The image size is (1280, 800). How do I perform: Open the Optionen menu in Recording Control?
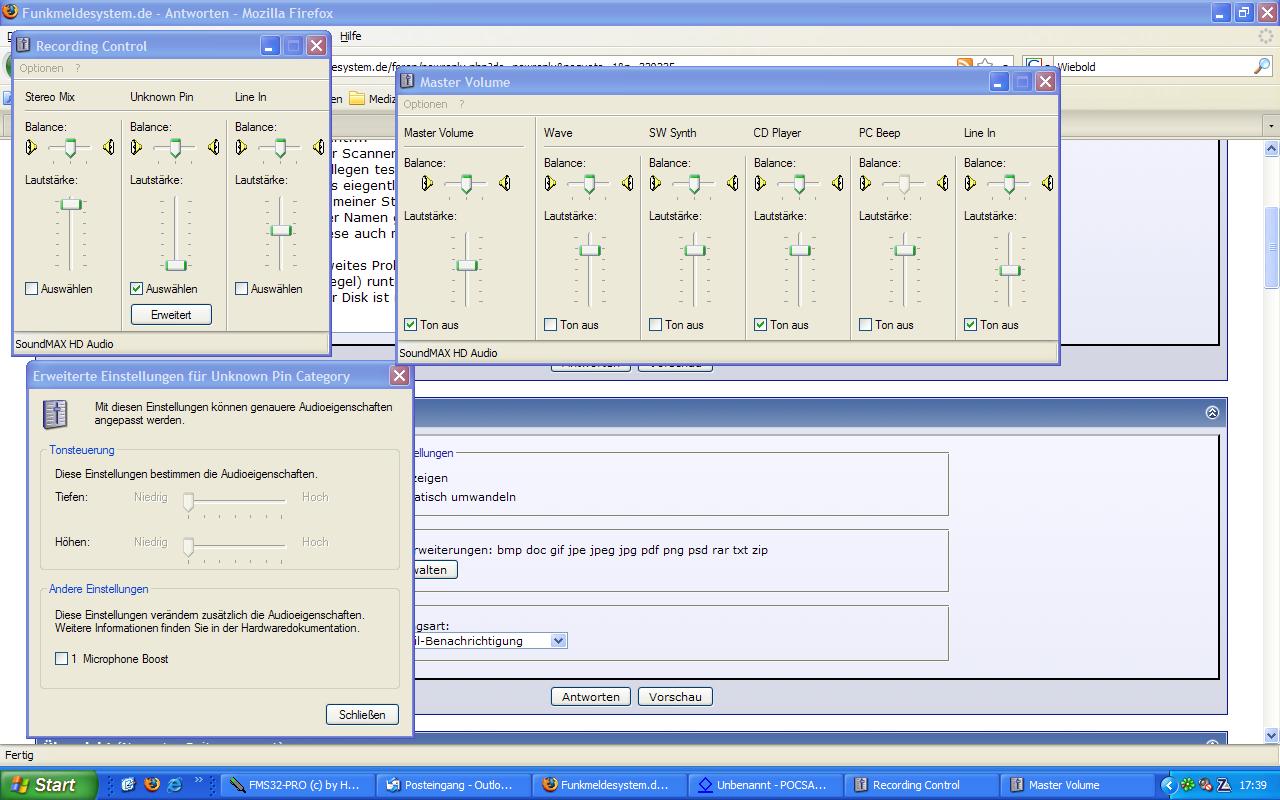41,68
